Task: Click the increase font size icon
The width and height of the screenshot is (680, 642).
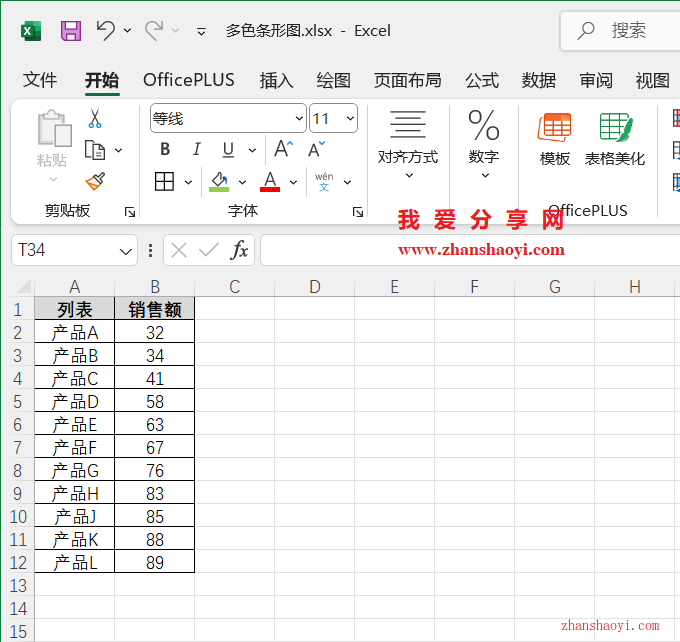Action: 283,150
